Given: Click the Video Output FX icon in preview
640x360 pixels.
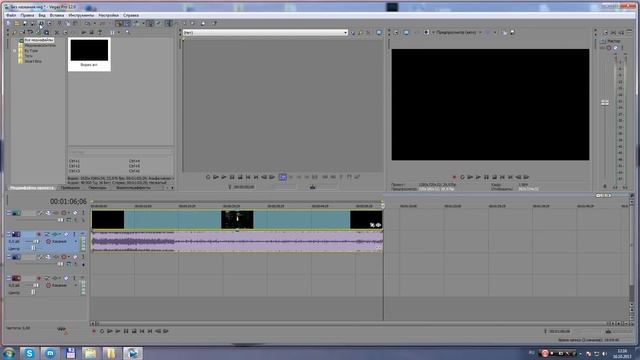Looking at the screenshot, I should (417, 32).
